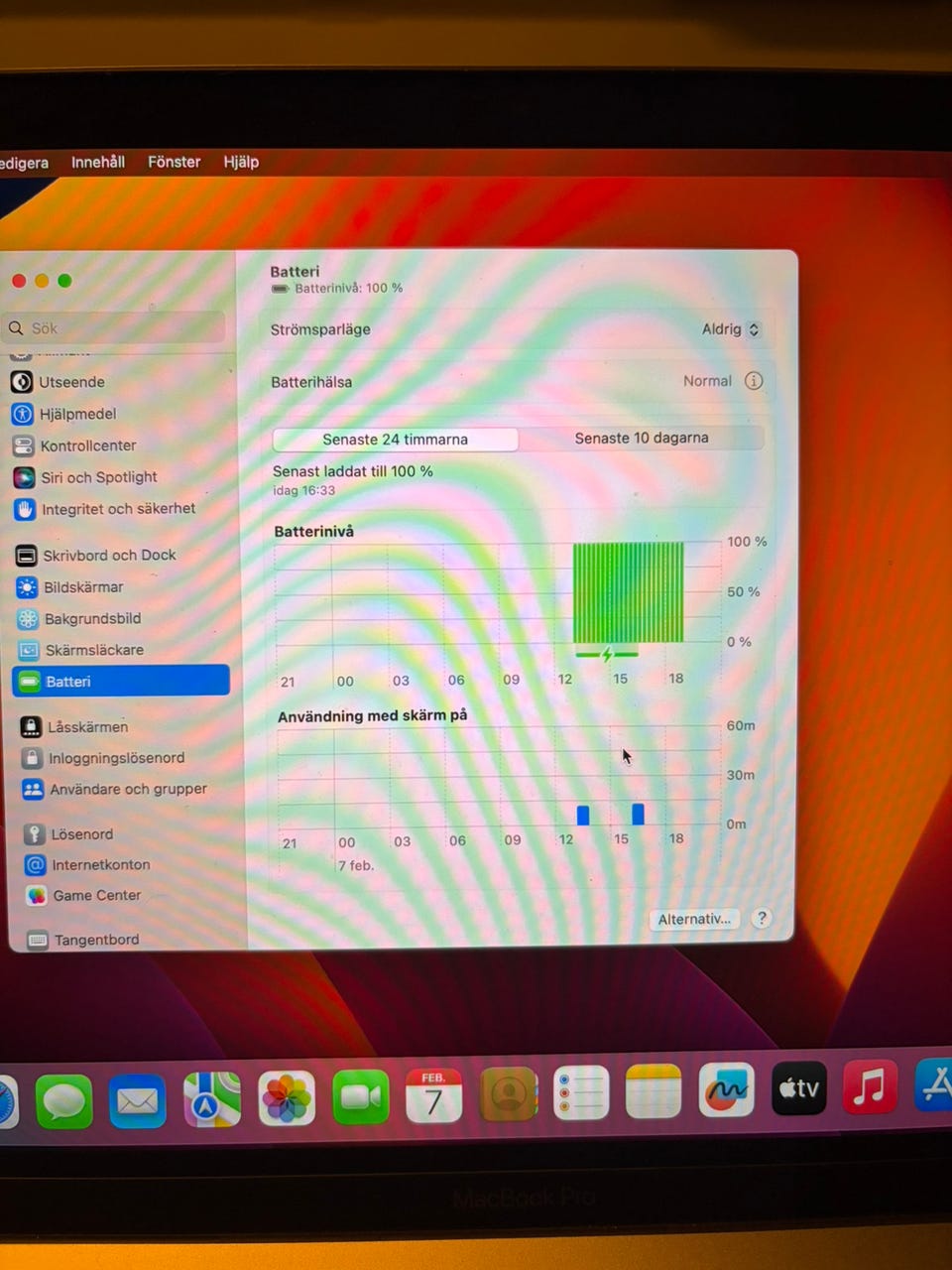
Task: Select Batteri in the sidebar
Action: [121, 681]
